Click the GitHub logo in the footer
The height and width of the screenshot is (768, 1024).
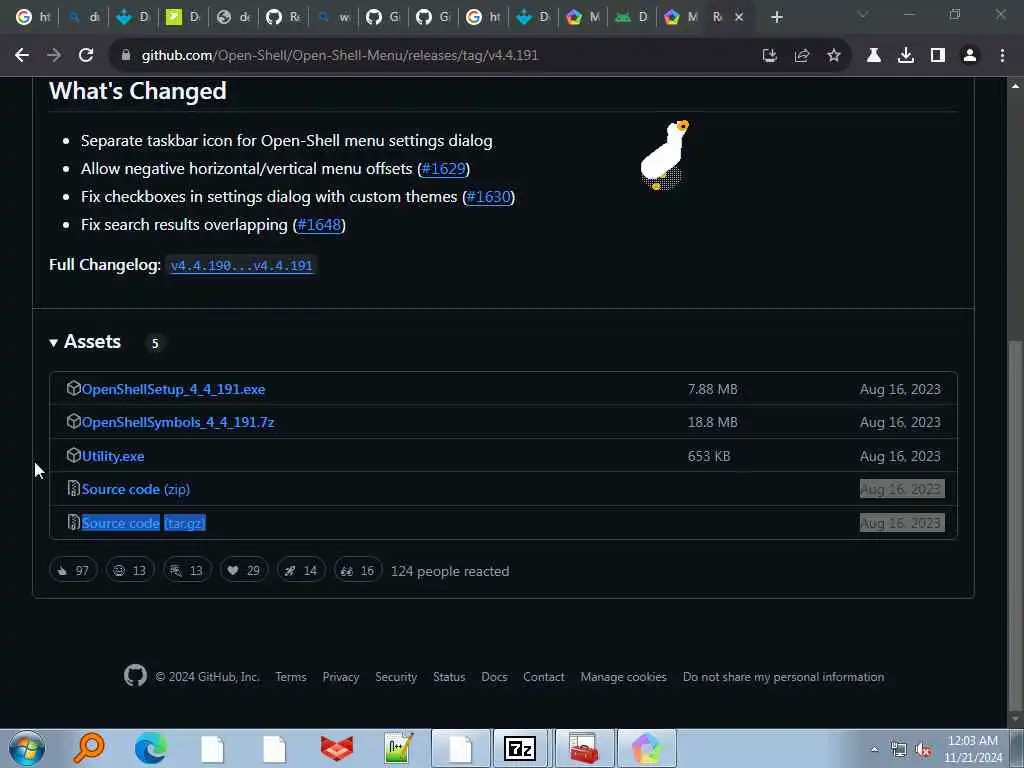[x=135, y=676]
